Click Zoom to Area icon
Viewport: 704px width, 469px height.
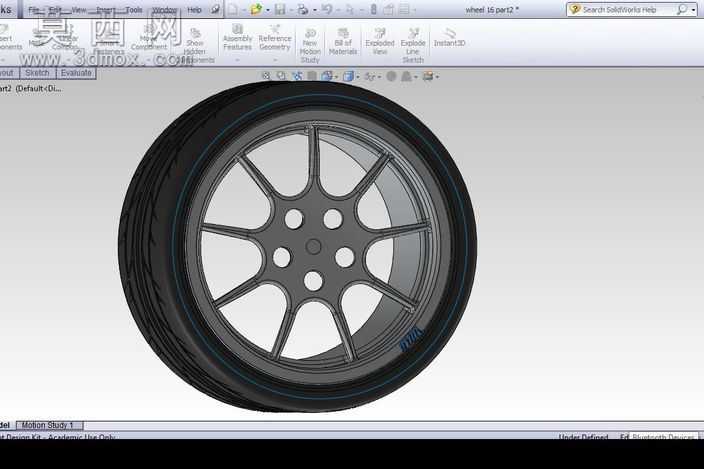[281, 76]
